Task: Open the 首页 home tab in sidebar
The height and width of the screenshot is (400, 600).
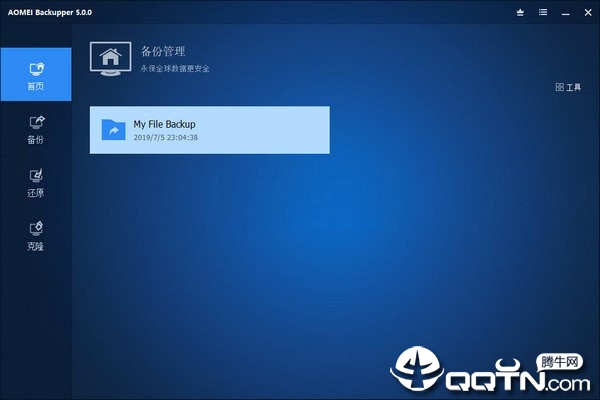Action: [36, 75]
